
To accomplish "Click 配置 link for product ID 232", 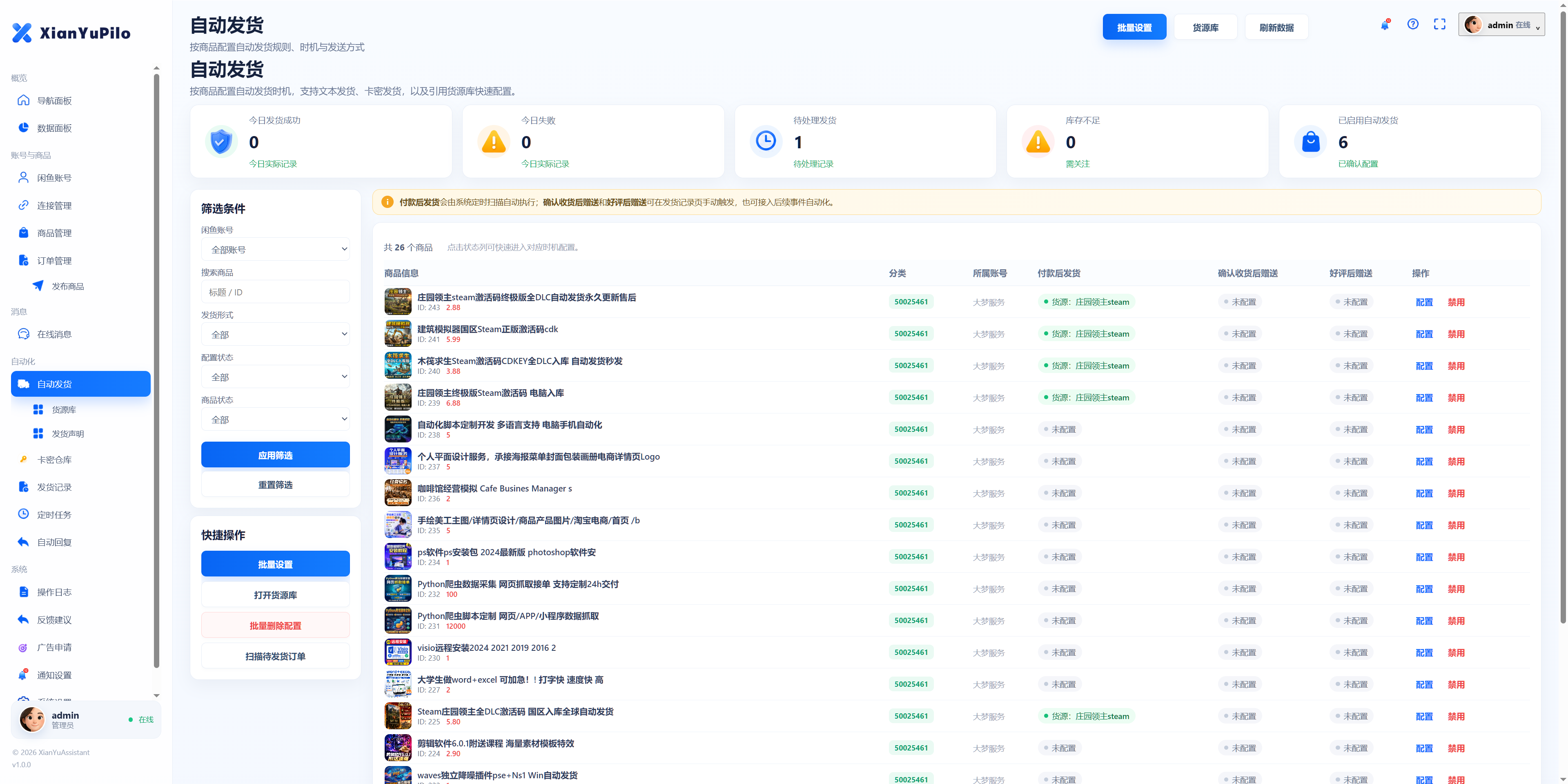I will click(x=1424, y=588).
